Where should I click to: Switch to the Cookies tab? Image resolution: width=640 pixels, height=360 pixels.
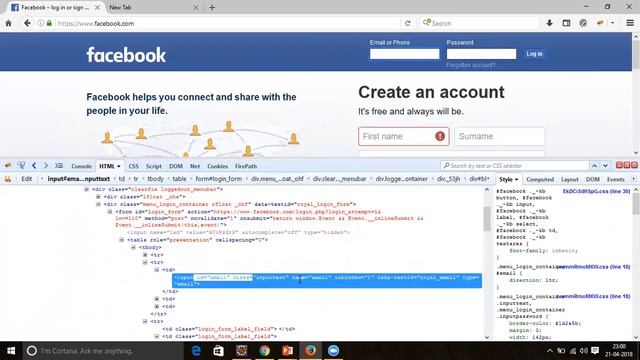(x=217, y=166)
